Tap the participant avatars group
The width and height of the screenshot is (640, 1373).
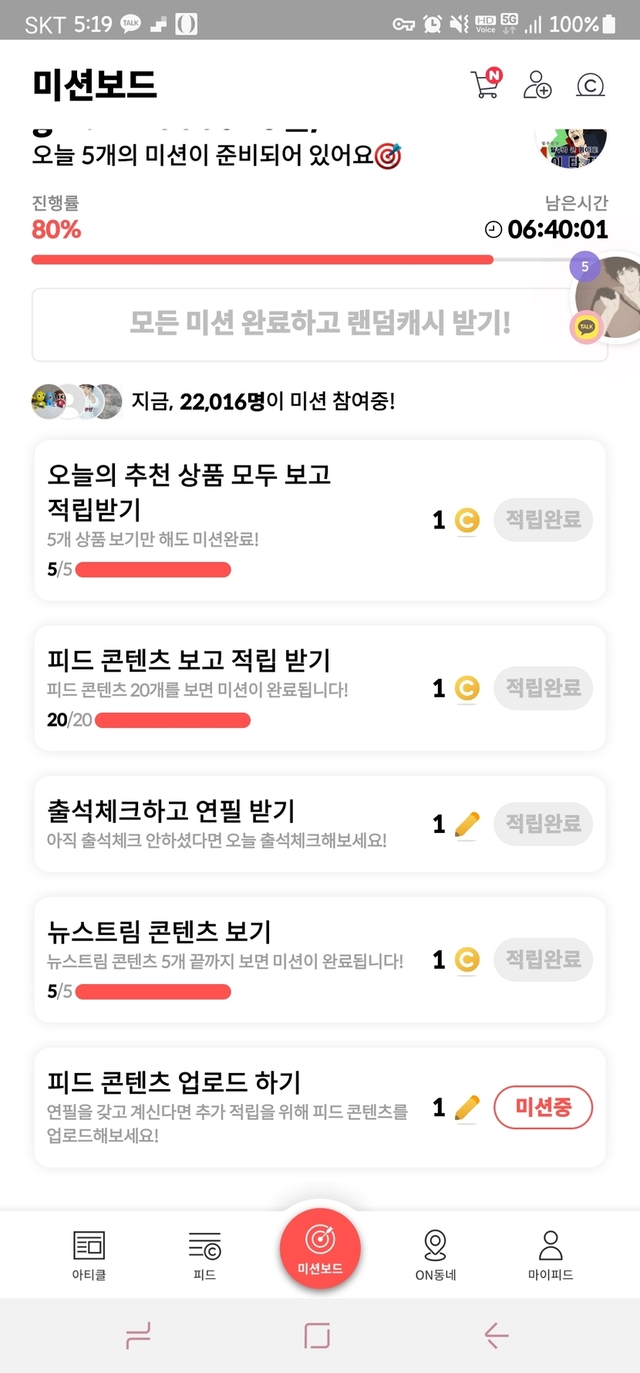point(76,402)
